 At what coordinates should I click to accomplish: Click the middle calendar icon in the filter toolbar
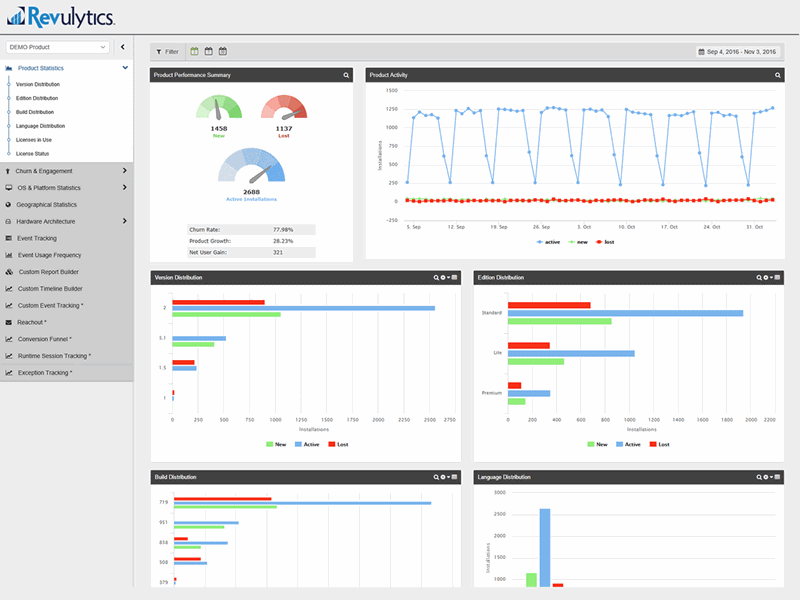(x=209, y=51)
